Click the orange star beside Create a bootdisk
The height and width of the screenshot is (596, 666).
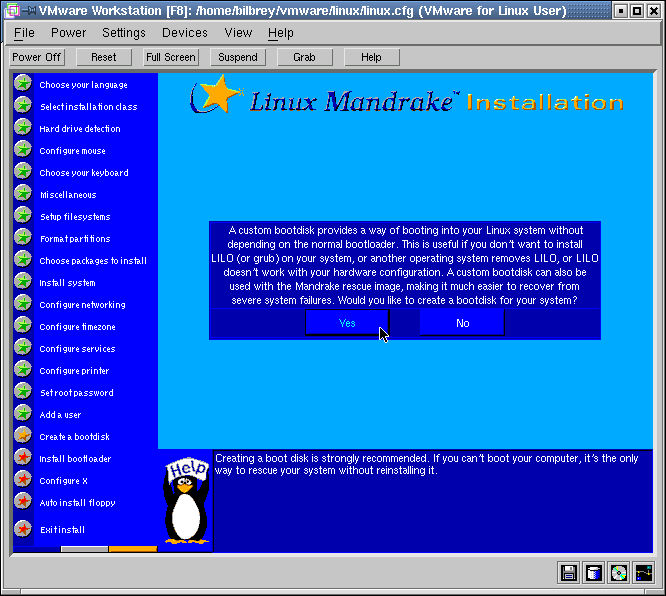pyautogui.click(x=23, y=436)
